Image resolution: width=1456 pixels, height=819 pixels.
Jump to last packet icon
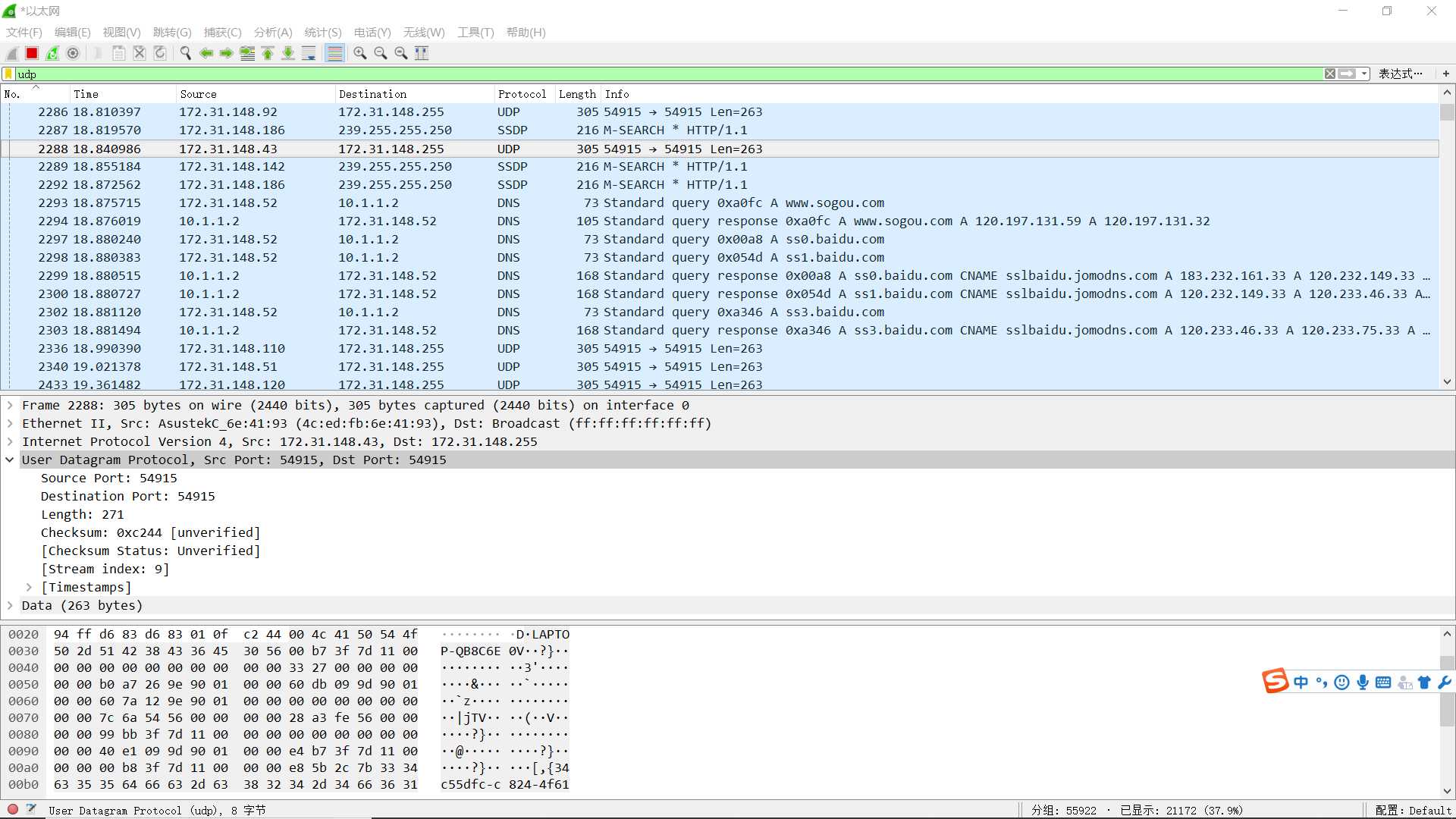coord(288,53)
